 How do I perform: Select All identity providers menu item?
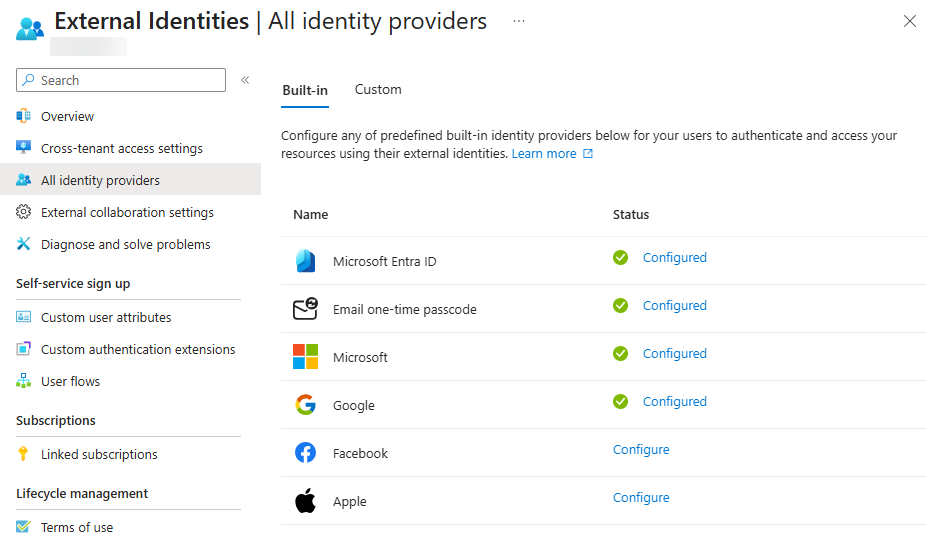(x=130, y=179)
